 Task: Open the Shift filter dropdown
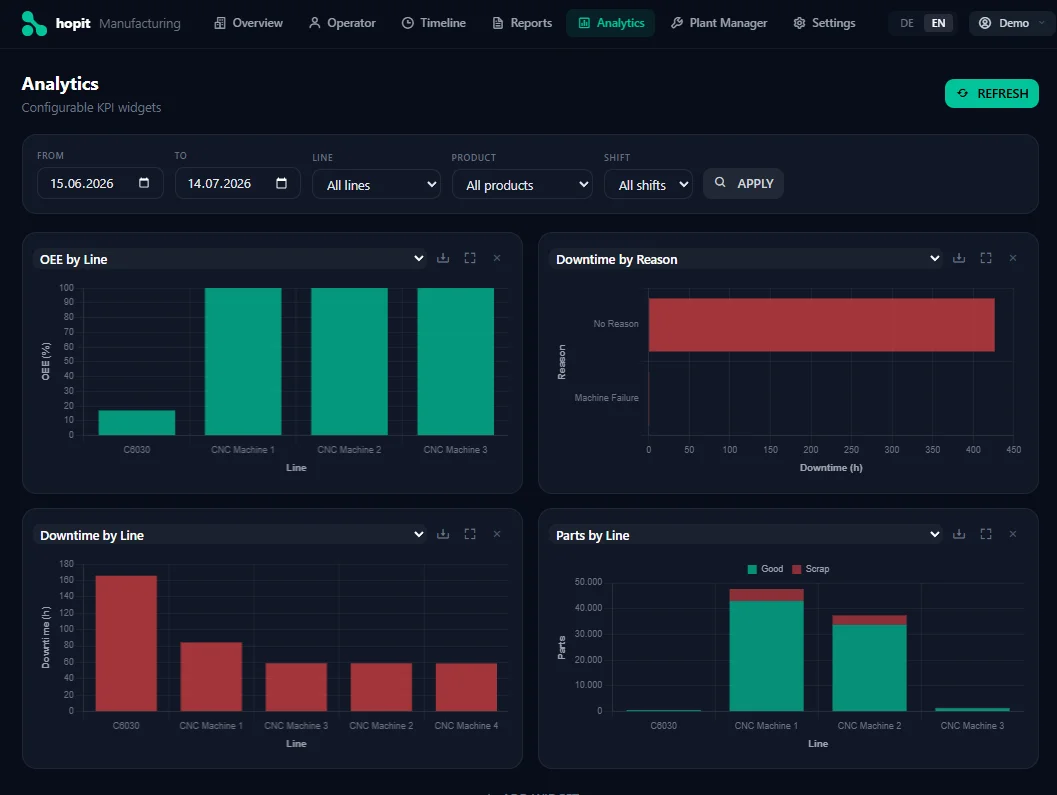click(648, 185)
